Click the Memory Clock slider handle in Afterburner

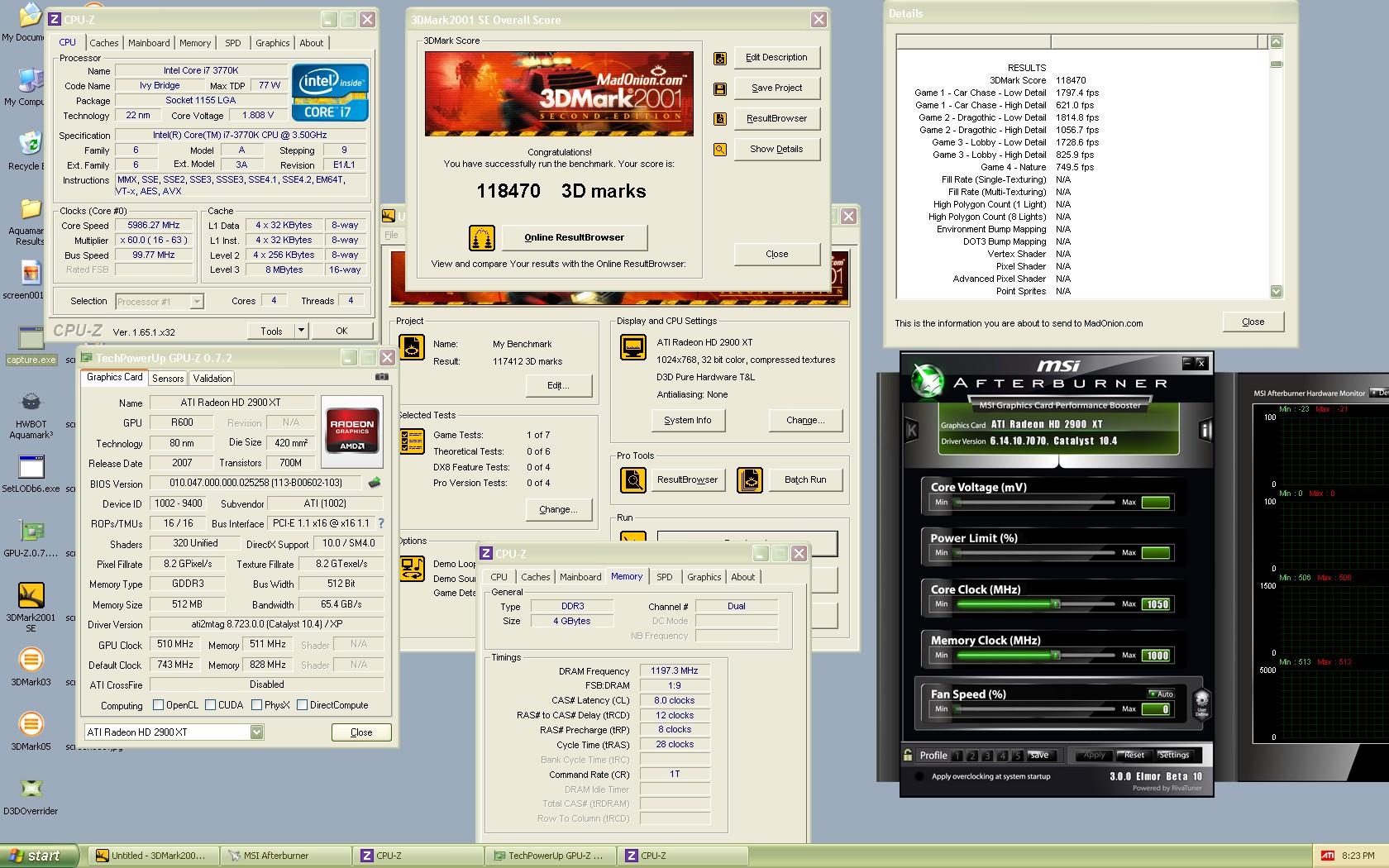[x=1056, y=656]
